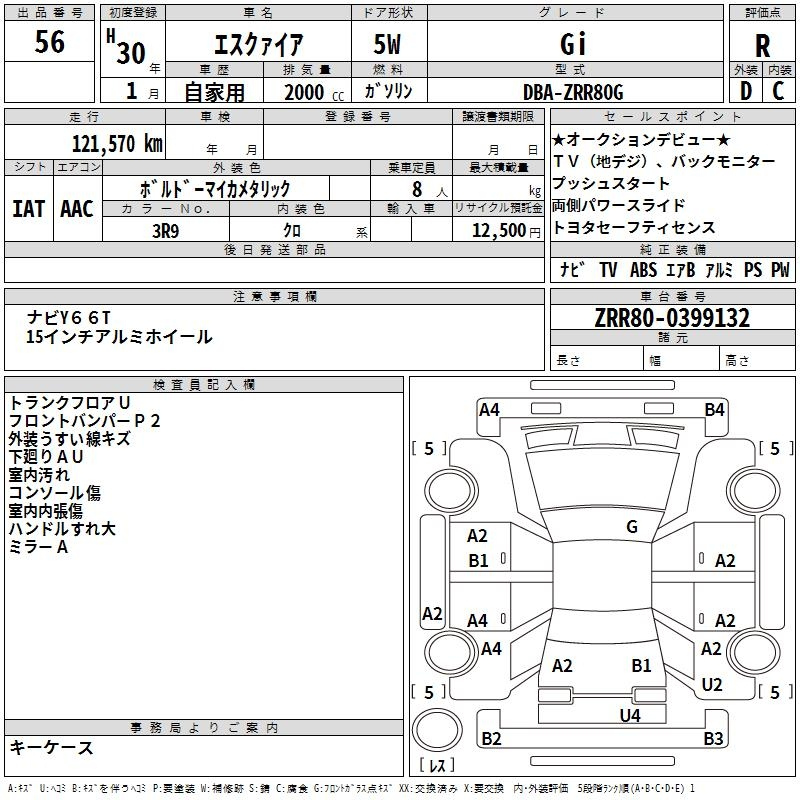
Task: Click the G windshield chip mark
Action: (632, 527)
